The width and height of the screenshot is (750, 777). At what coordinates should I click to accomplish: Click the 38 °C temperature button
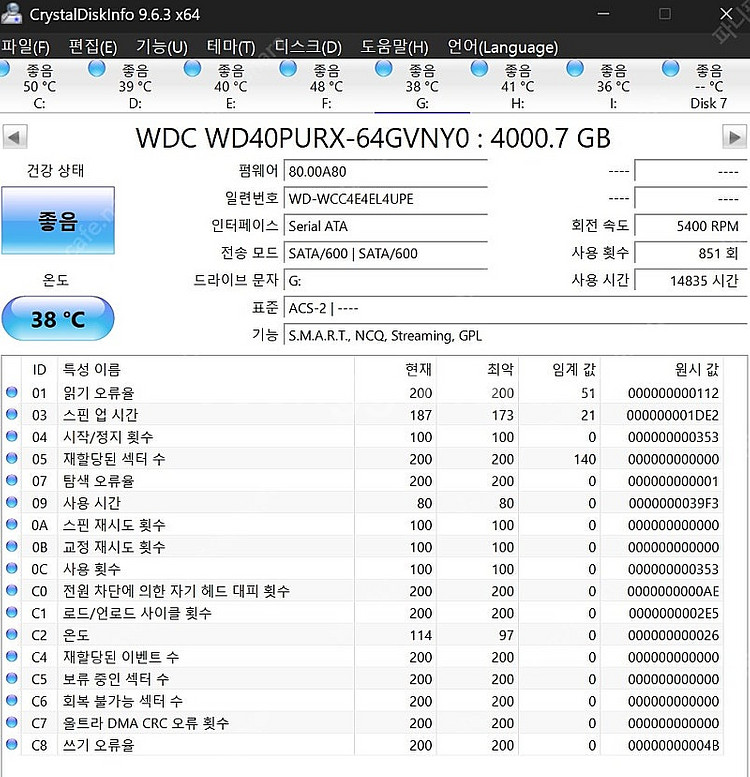(x=58, y=319)
